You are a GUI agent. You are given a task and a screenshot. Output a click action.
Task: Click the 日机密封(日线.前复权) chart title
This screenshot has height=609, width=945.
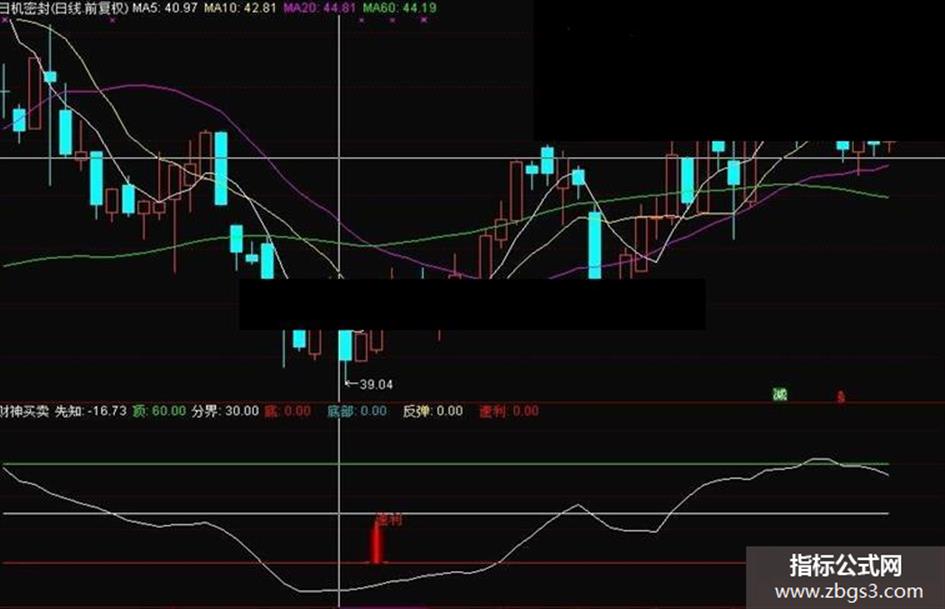tap(64, 8)
